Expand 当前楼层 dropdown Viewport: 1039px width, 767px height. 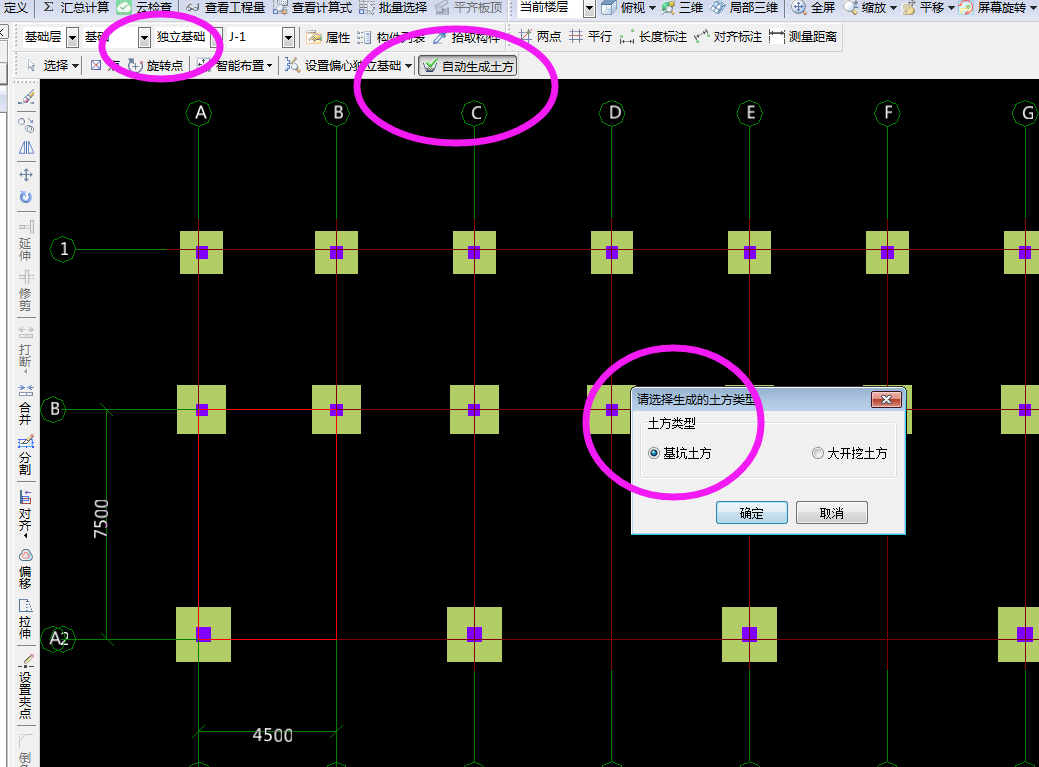[589, 8]
